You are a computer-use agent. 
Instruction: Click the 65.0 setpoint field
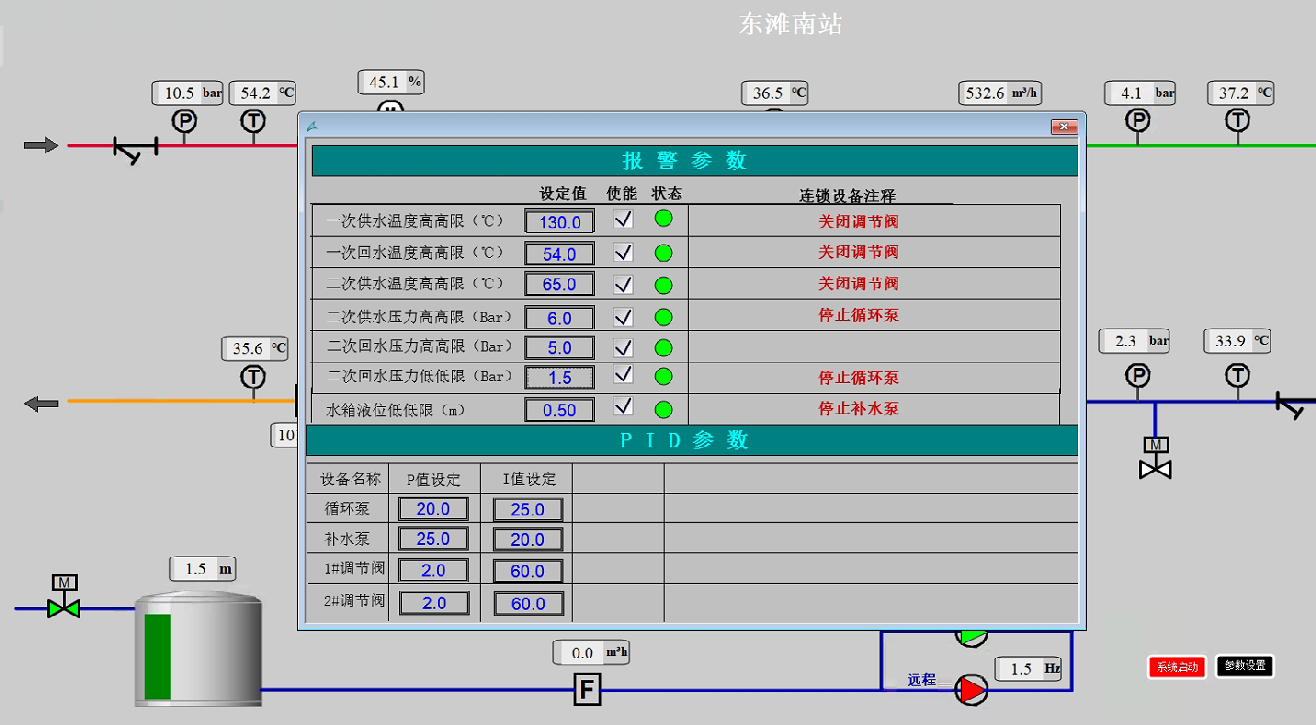tap(559, 284)
